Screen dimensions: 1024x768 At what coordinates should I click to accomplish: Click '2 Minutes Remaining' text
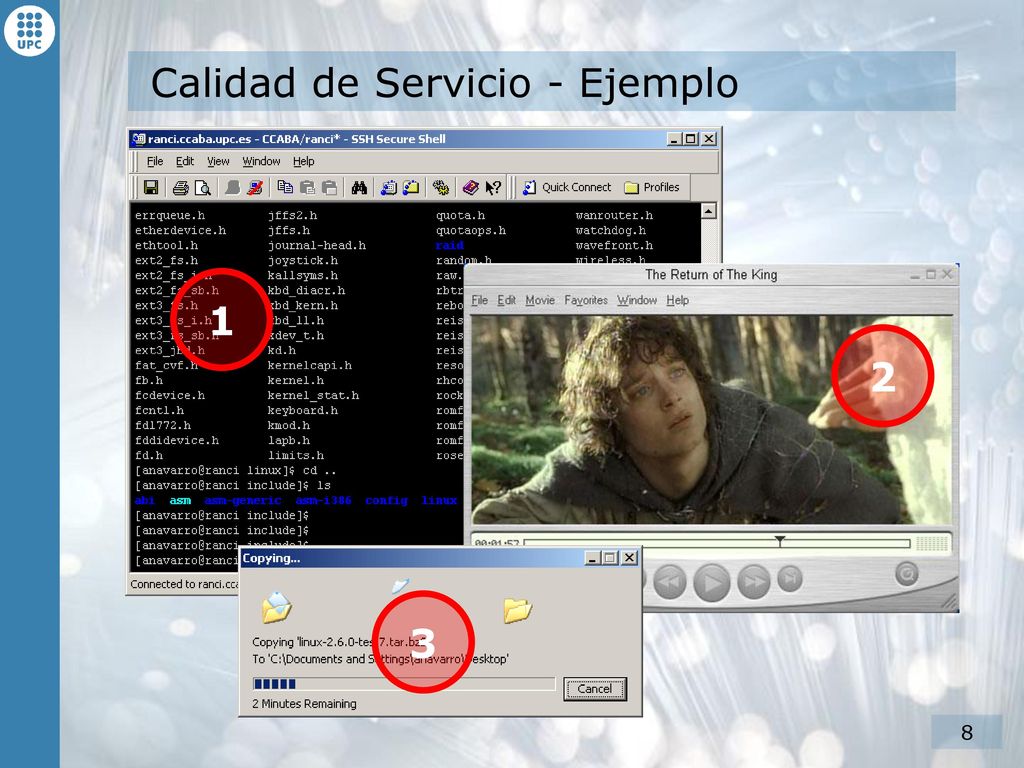click(x=304, y=704)
